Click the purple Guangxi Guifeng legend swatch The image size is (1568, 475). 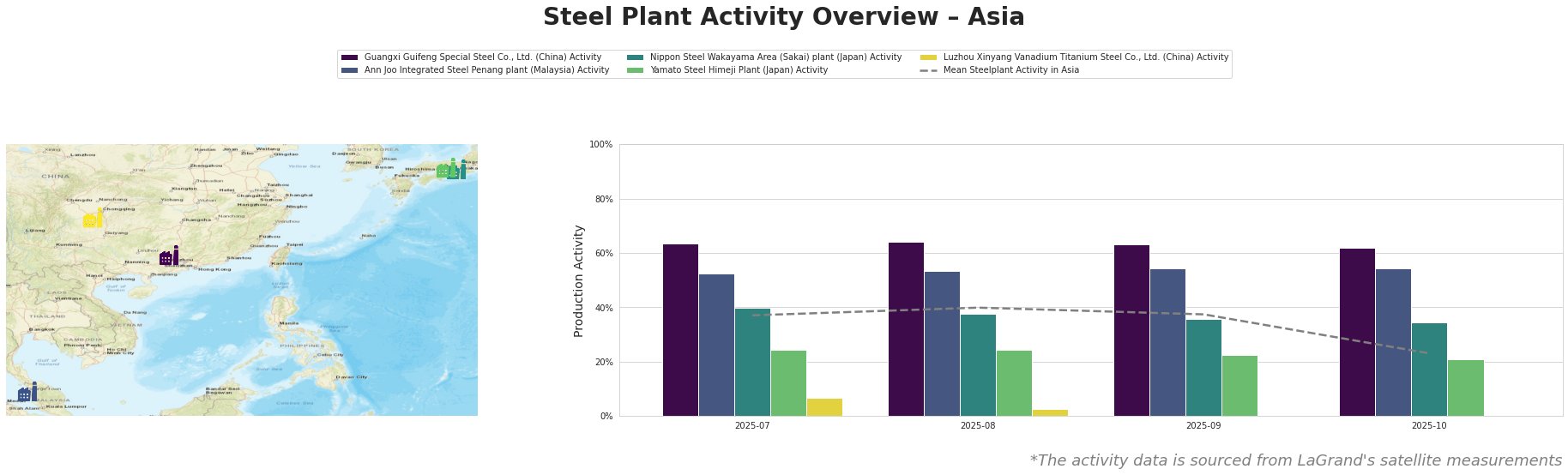[349, 57]
